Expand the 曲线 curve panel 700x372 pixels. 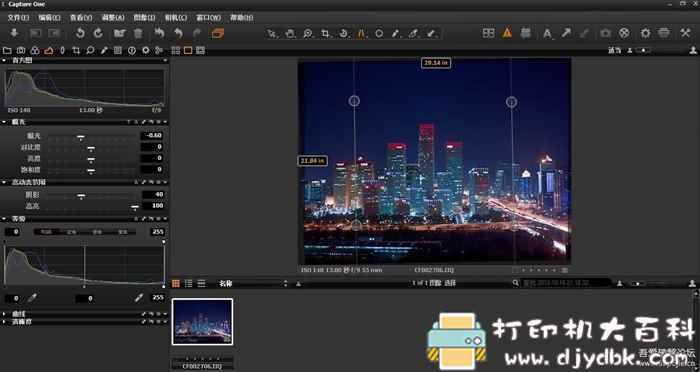pyautogui.click(x=4, y=314)
